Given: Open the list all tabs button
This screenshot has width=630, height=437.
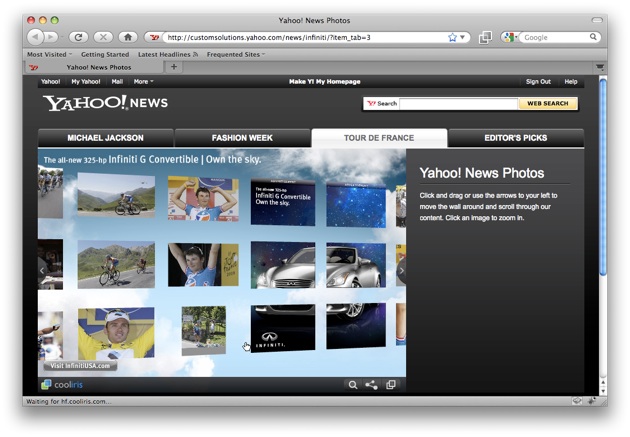Looking at the screenshot, I should click(x=599, y=67).
